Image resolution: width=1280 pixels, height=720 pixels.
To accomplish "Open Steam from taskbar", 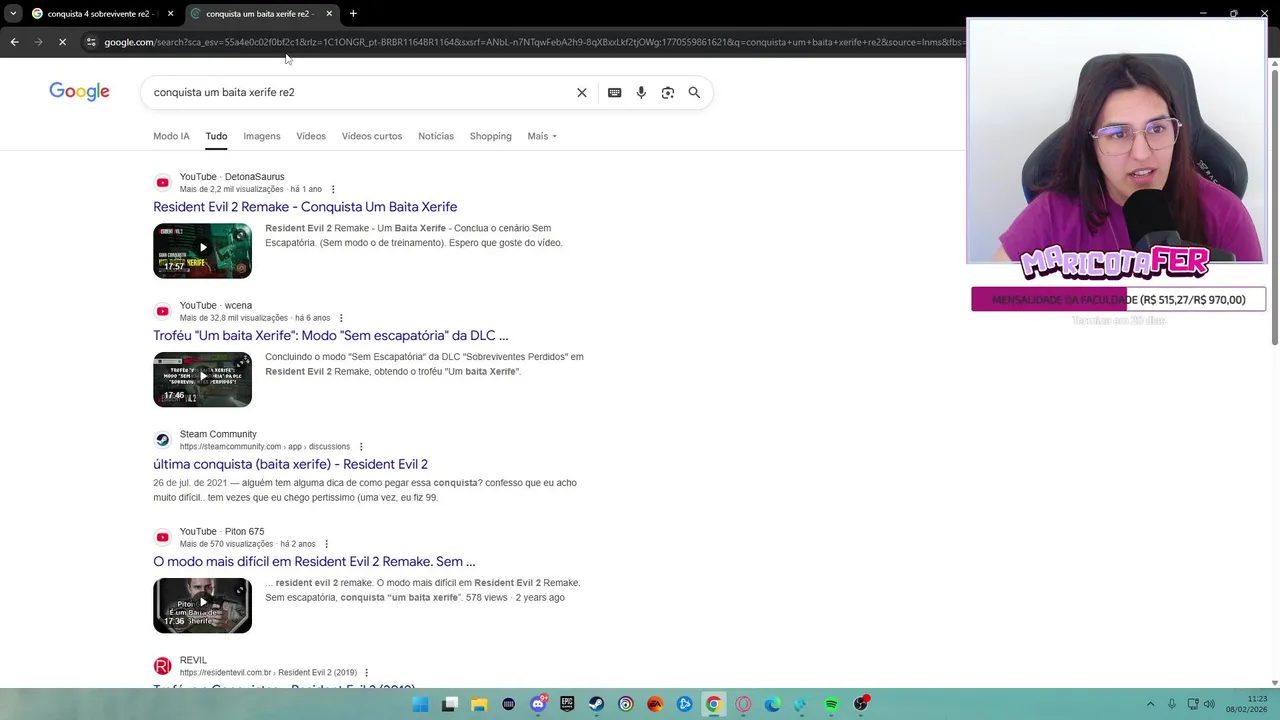I will [596, 704].
